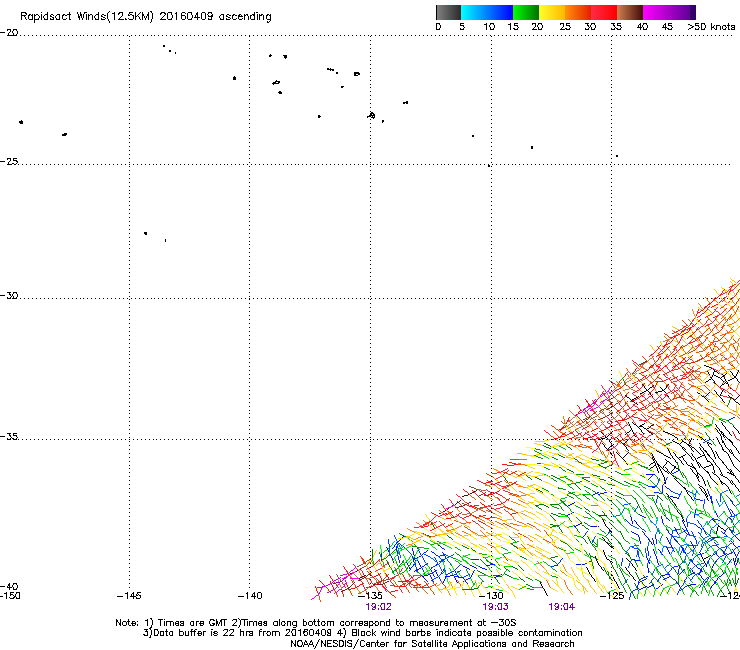Click the -145 longitude axis label
The height and width of the screenshot is (650, 740).
point(129,596)
